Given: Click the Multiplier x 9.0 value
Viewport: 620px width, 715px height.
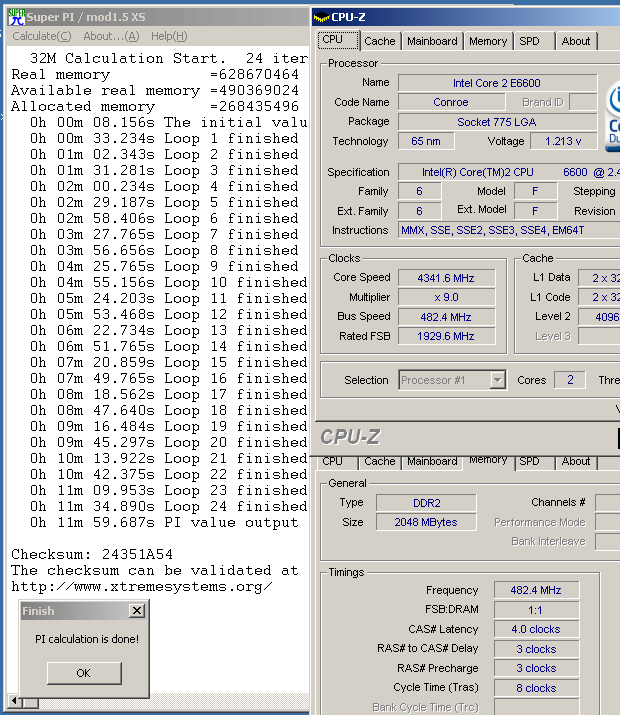Looking at the screenshot, I should coord(446,297).
